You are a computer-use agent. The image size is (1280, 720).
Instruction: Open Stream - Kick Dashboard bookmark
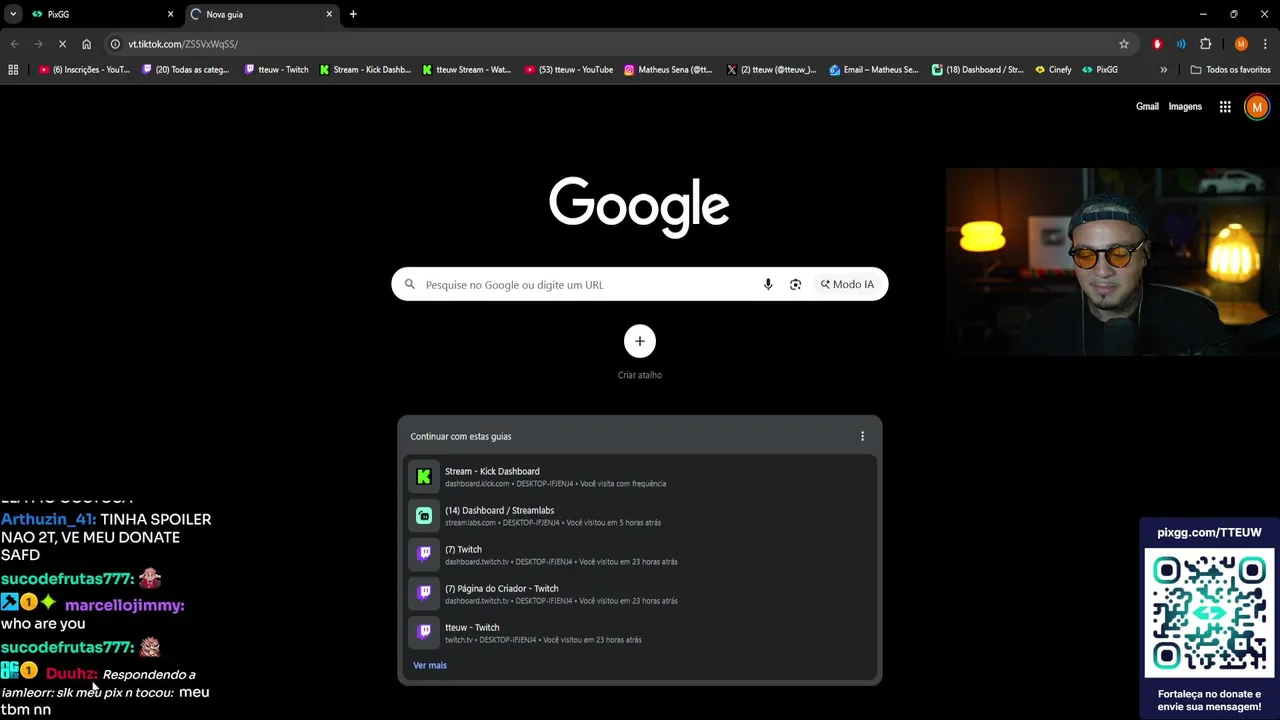tap(365, 70)
